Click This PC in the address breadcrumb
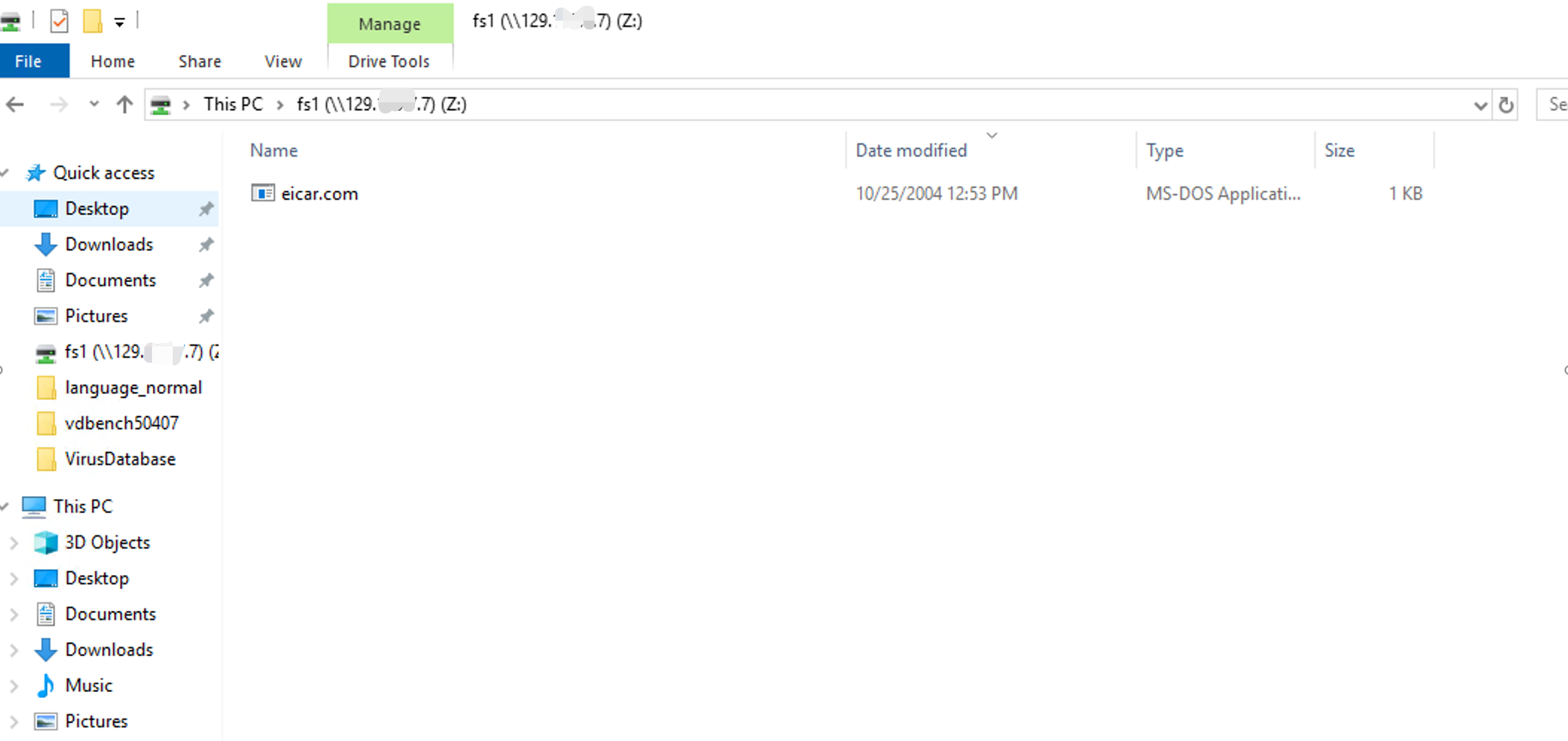 (233, 104)
